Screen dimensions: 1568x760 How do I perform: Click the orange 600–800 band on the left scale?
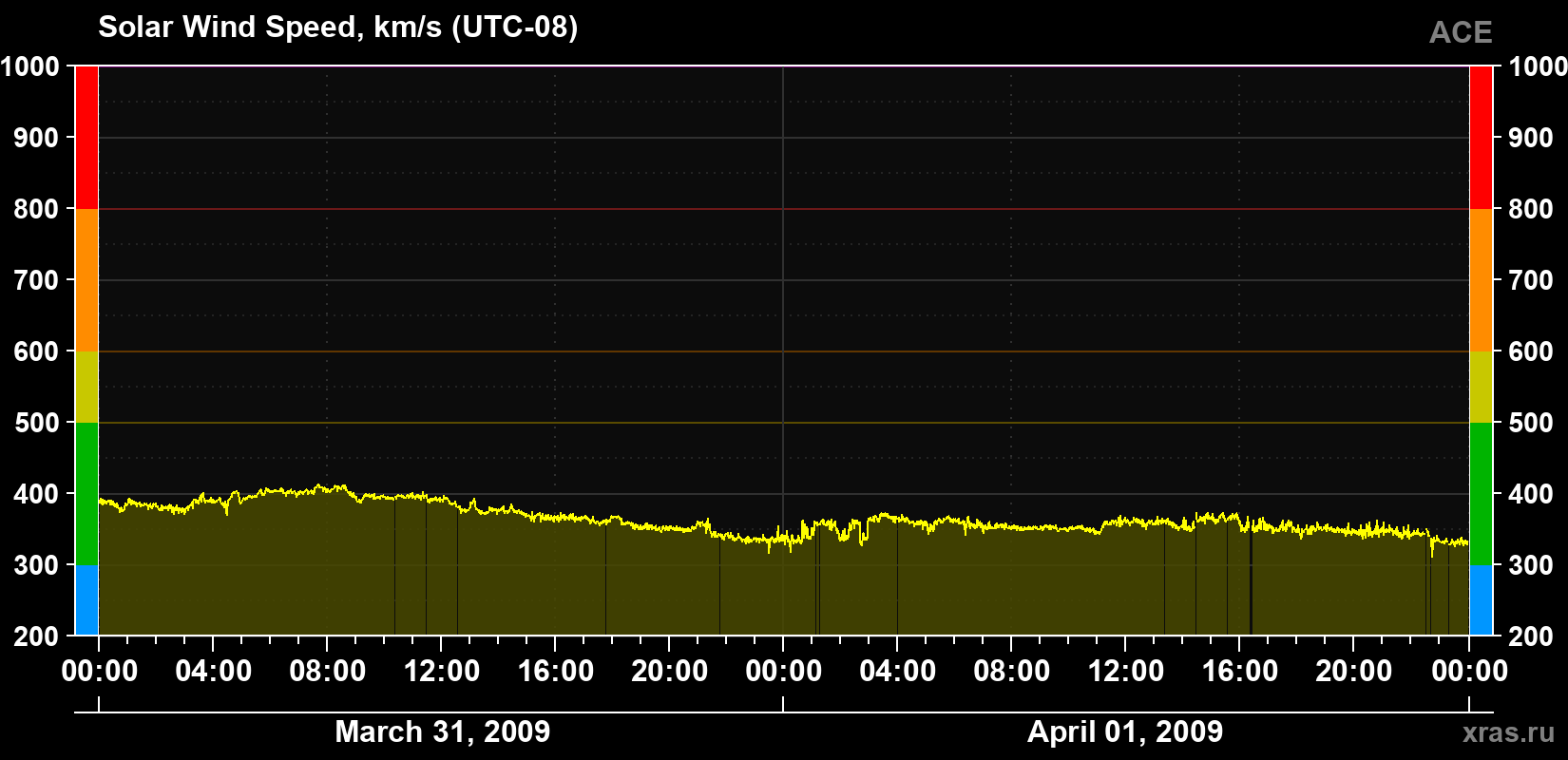coord(86,280)
